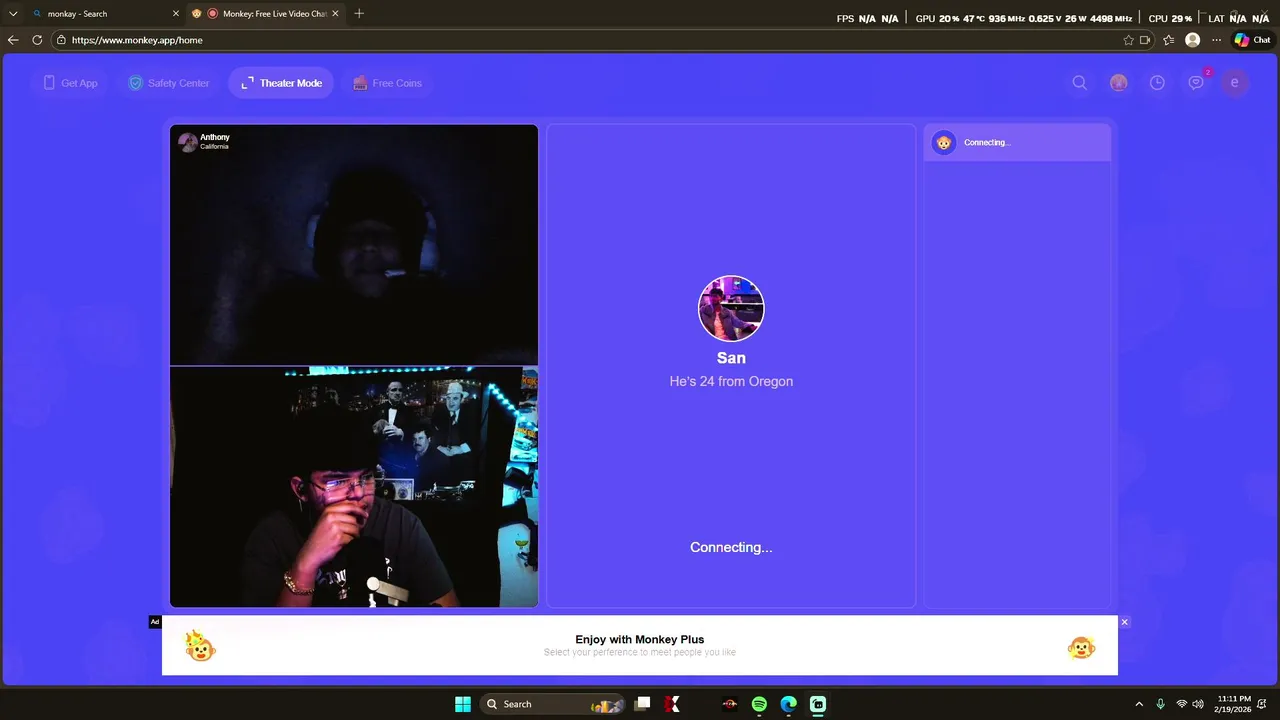Open the red K app on taskbar

pos(672,704)
